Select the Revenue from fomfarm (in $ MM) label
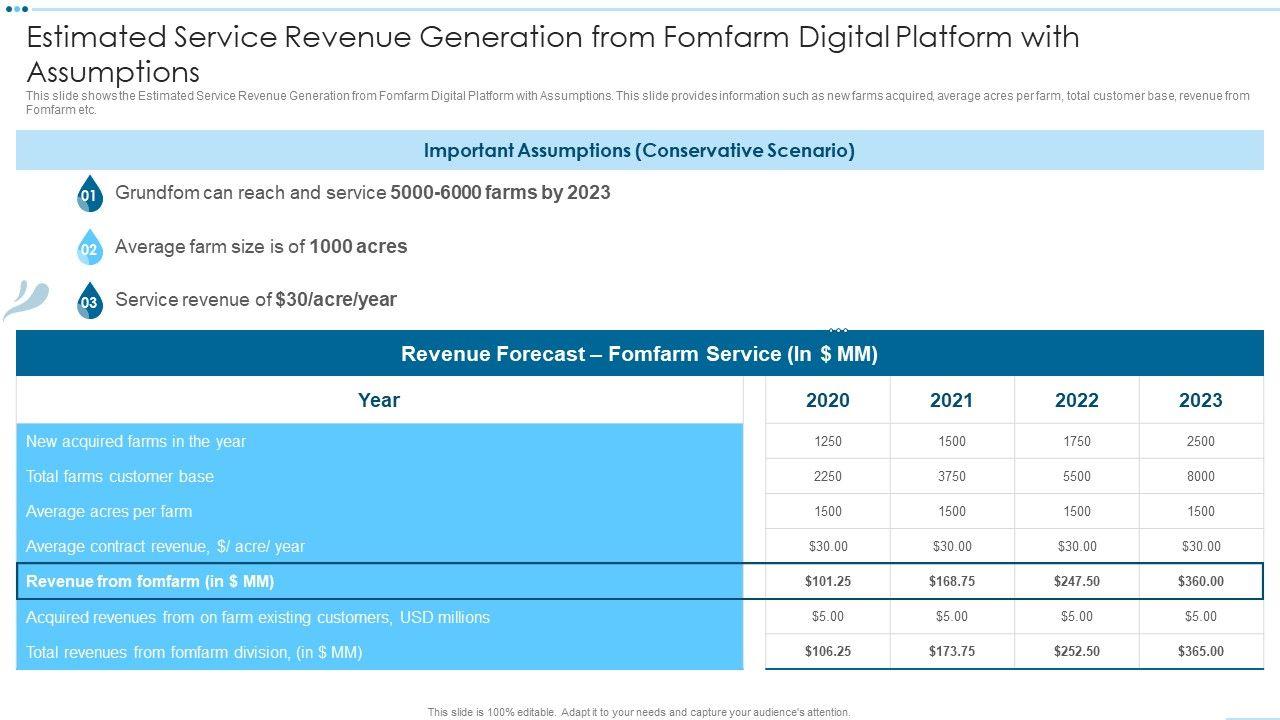The height and width of the screenshot is (720, 1280). [150, 581]
